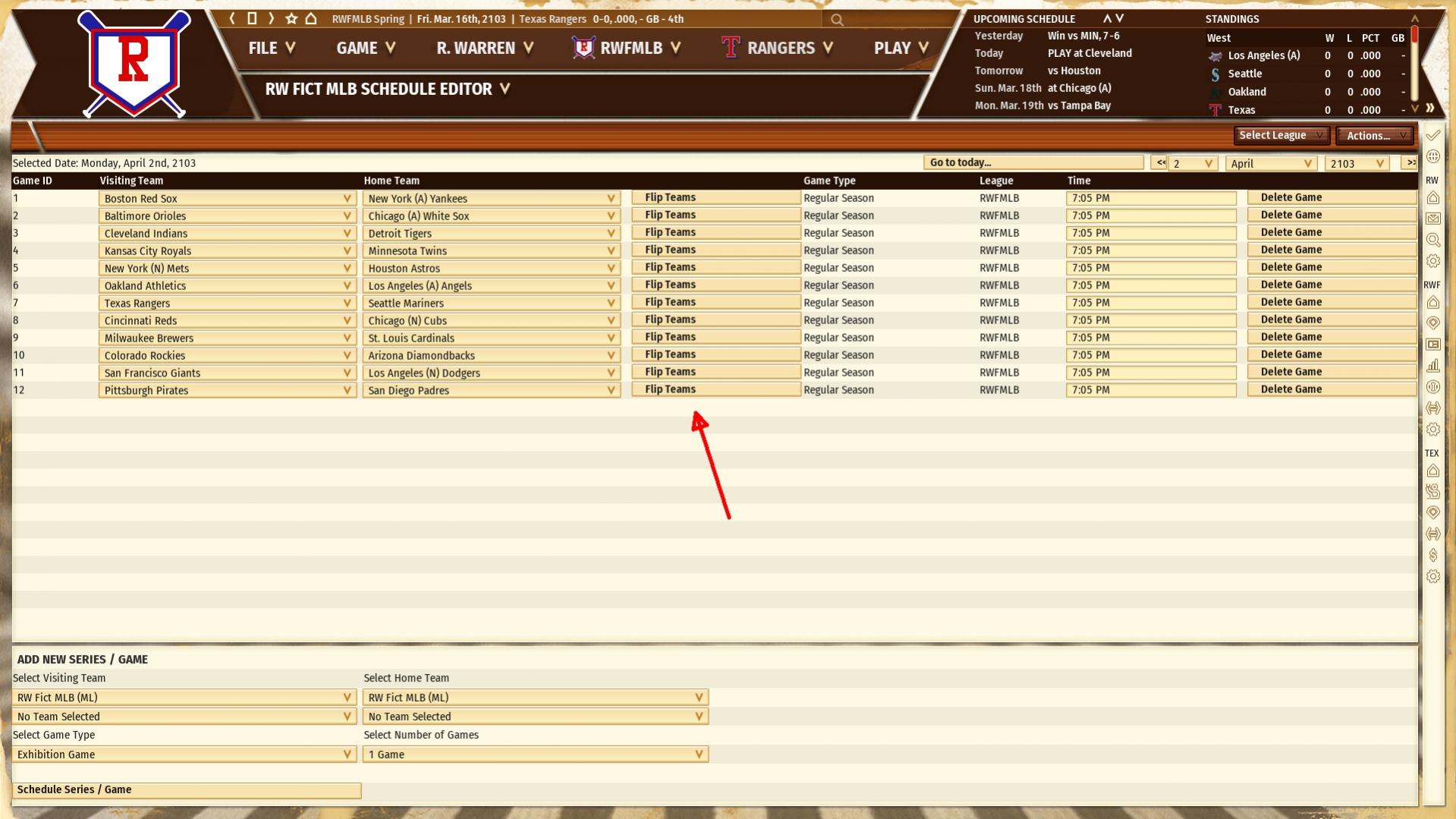Viewport: 1456px width, 819px height.
Task: Click "PLAY at Cleveland" in today's schedule
Action: (x=1090, y=53)
